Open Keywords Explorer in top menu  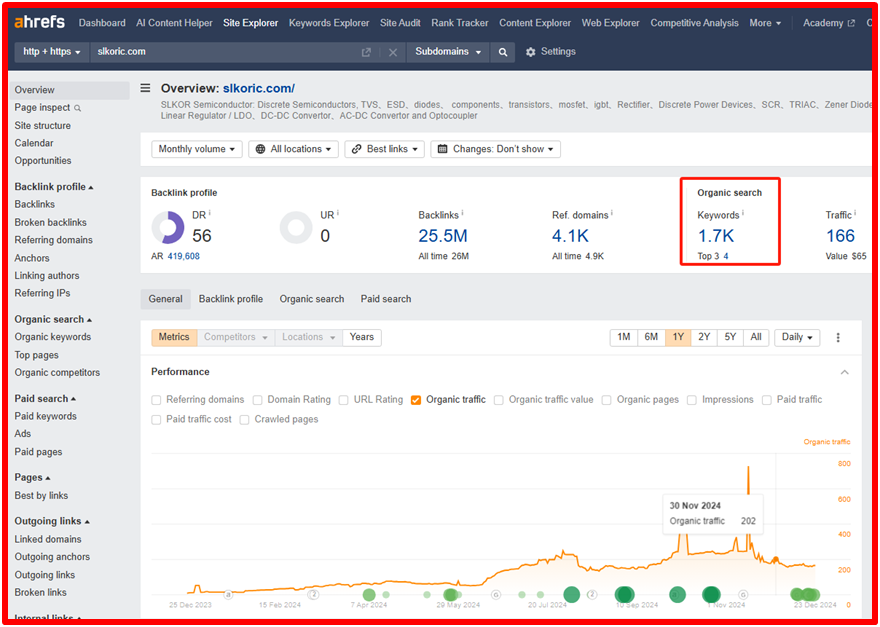click(328, 23)
